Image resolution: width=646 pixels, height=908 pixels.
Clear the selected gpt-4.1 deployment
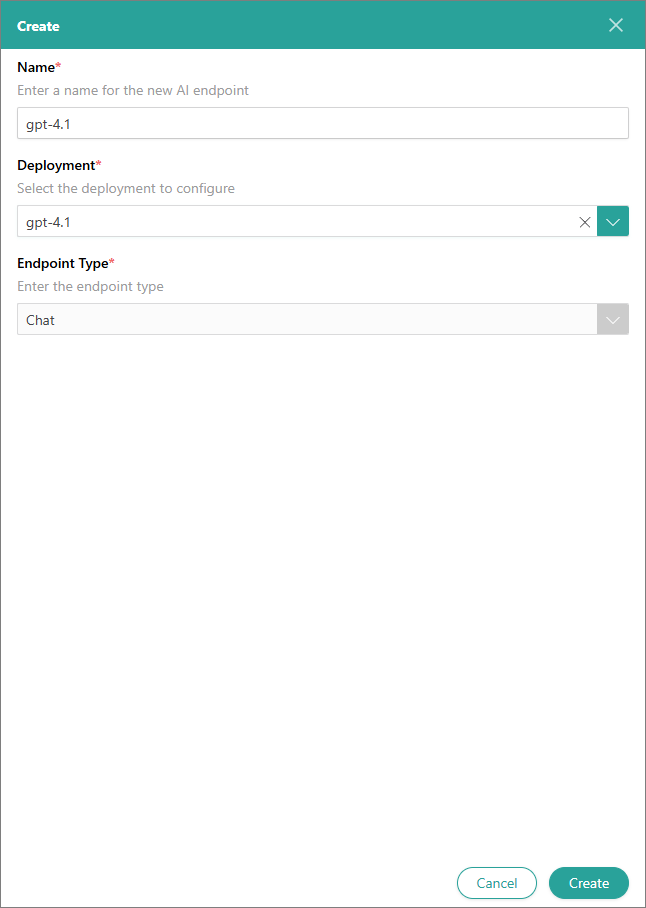tap(585, 222)
